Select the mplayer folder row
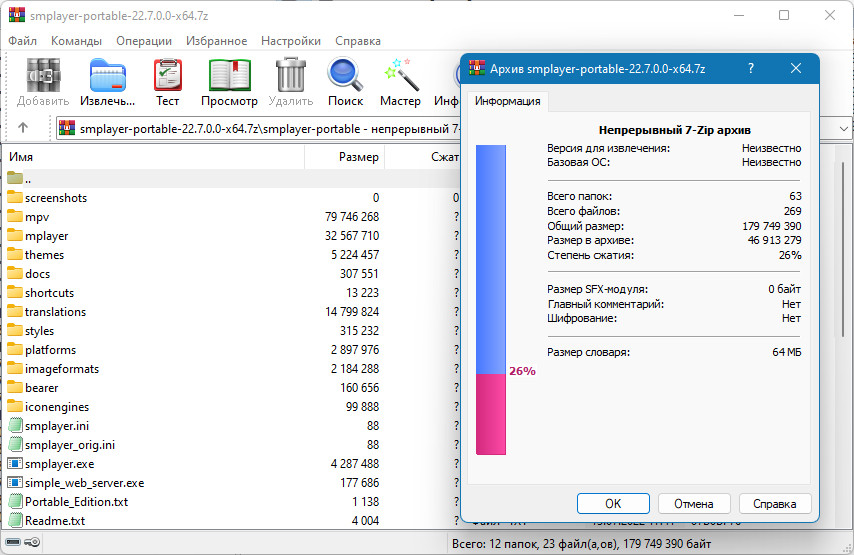The image size is (854, 555). pyautogui.click(x=231, y=235)
